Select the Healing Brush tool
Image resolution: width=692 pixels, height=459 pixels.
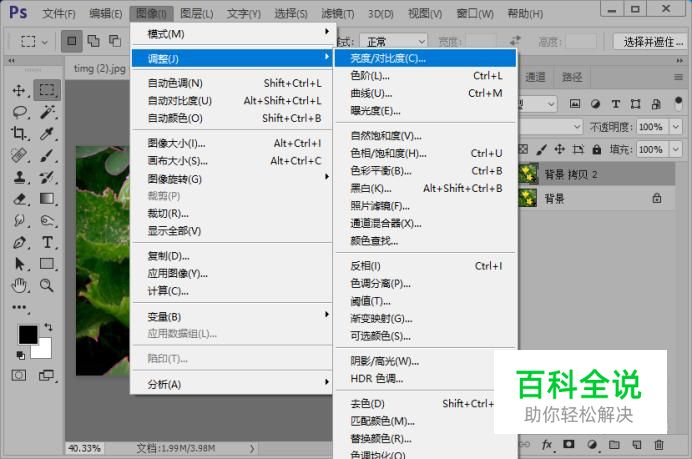[x=19, y=155]
